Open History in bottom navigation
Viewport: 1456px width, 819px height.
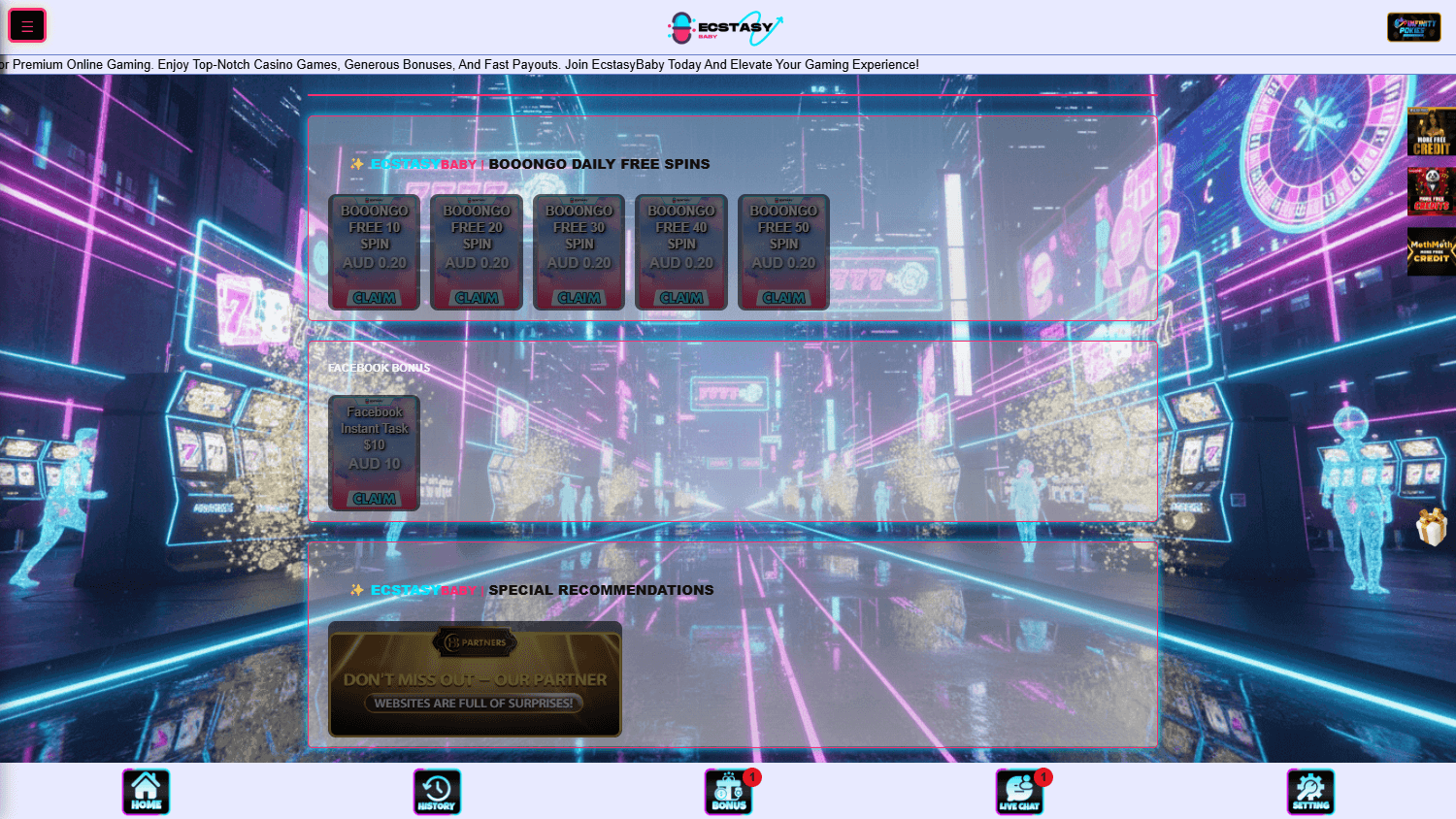(x=437, y=792)
